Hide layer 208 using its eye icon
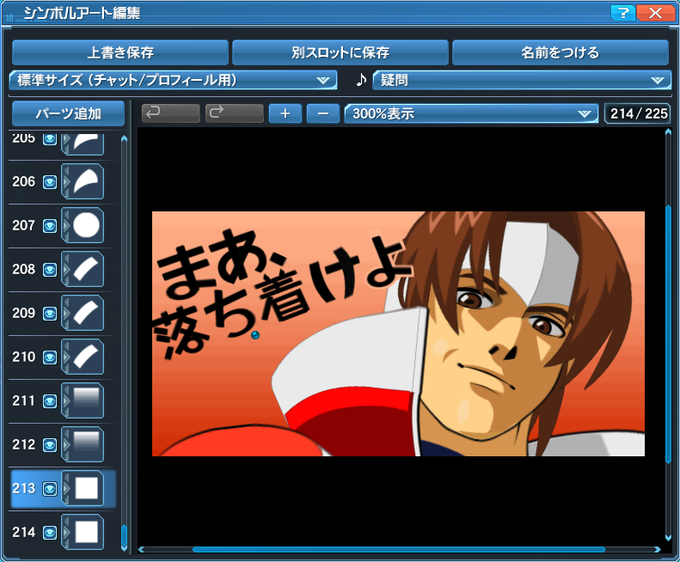Image resolution: width=680 pixels, height=562 pixels. (x=50, y=270)
